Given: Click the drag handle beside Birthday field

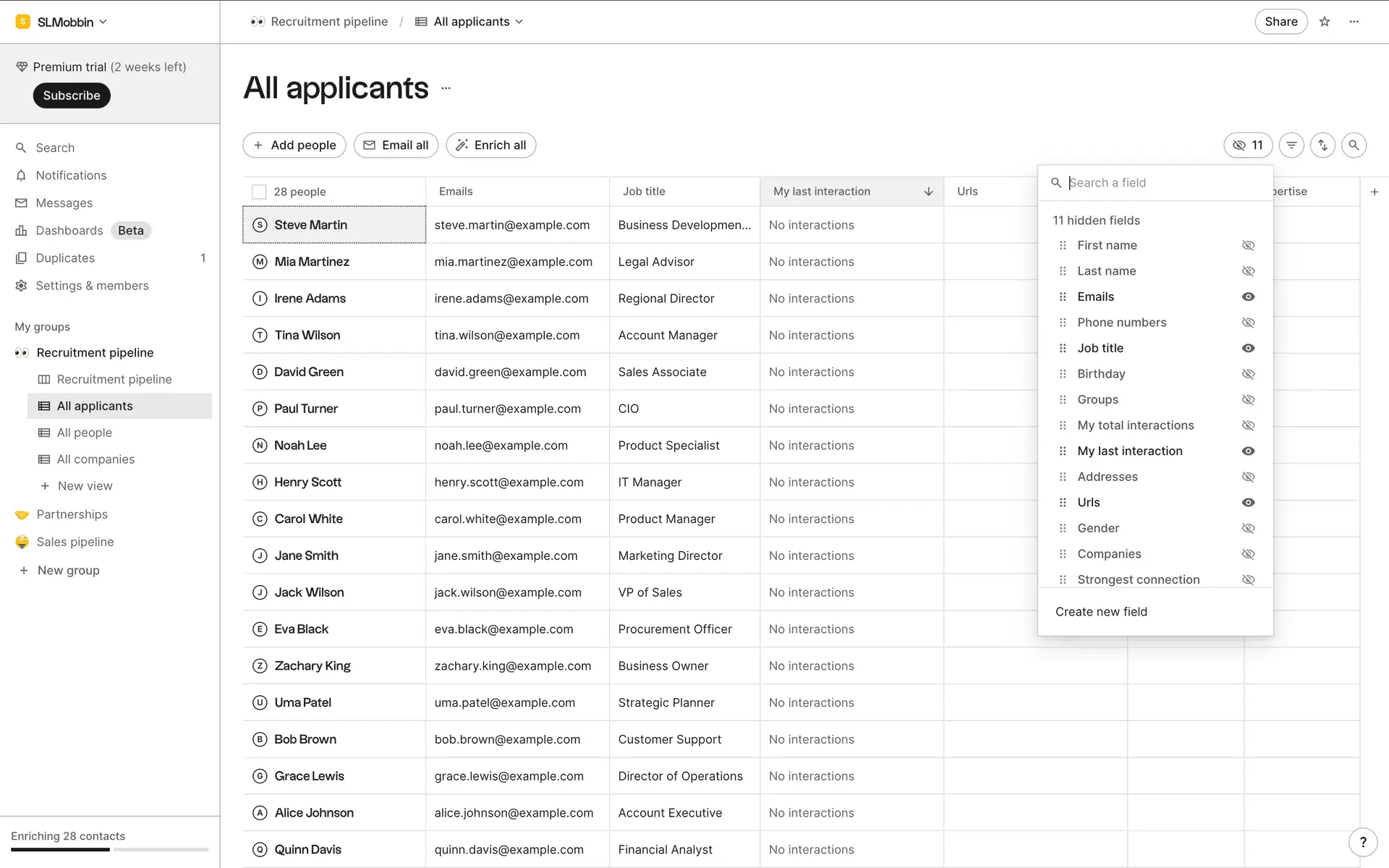Looking at the screenshot, I should tap(1063, 374).
